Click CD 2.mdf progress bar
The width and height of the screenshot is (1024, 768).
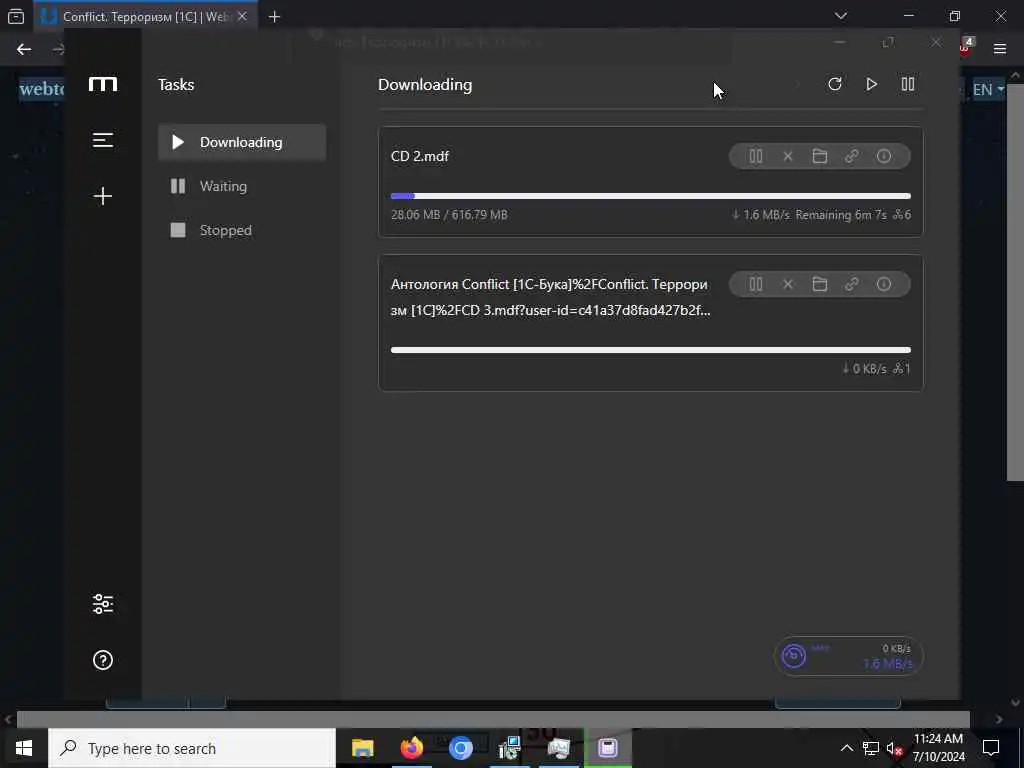click(650, 196)
